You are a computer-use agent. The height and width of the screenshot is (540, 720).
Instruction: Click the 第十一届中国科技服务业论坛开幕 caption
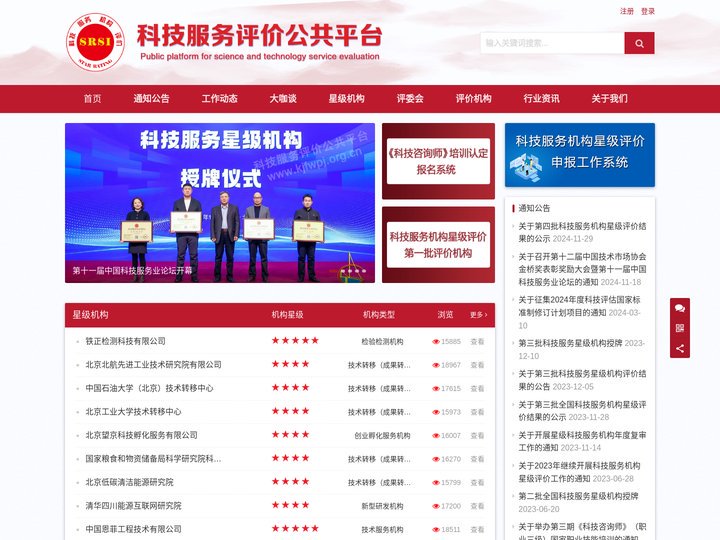point(132,270)
